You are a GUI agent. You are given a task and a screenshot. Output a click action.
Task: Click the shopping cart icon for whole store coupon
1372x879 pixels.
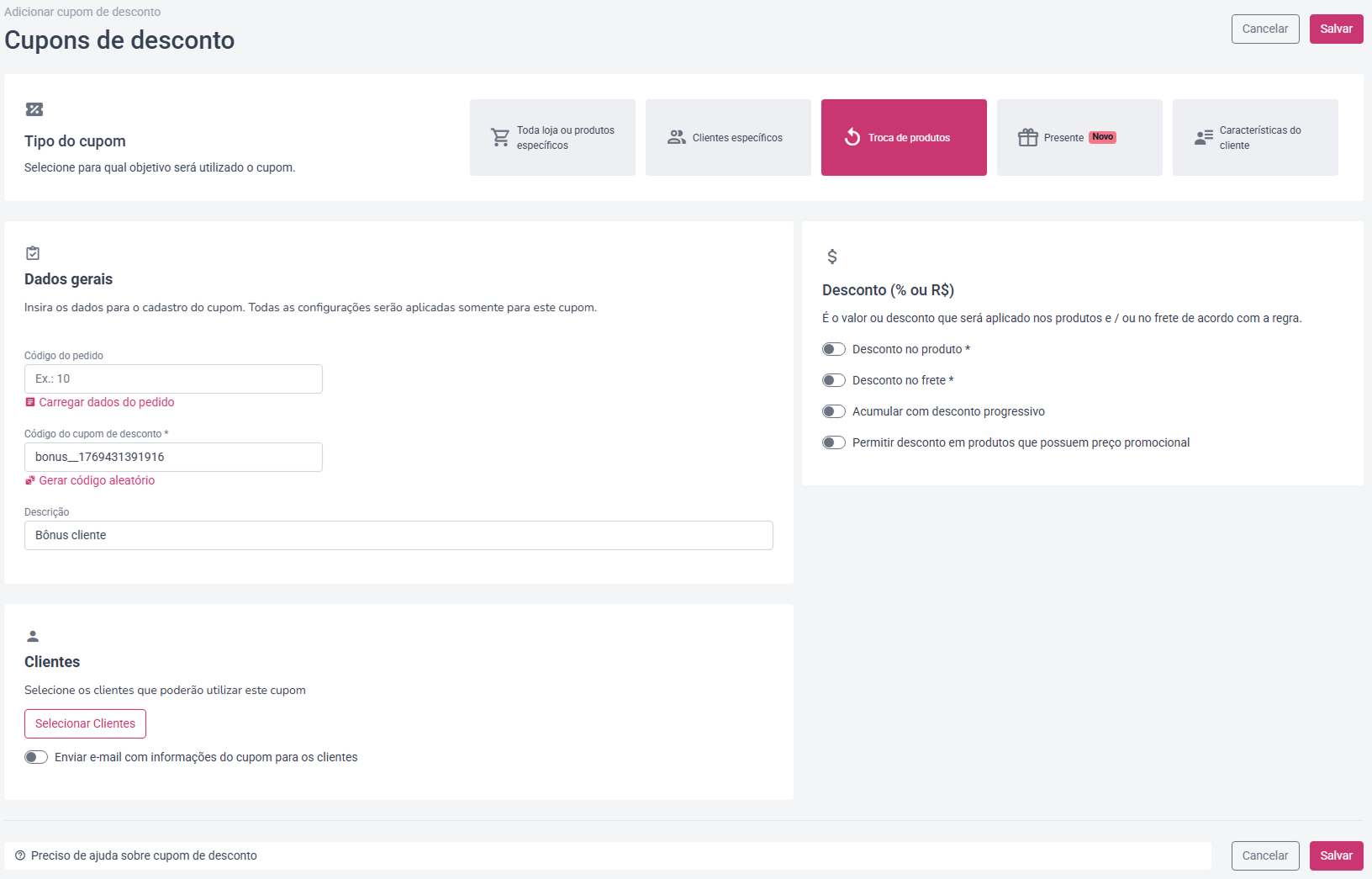tap(500, 137)
